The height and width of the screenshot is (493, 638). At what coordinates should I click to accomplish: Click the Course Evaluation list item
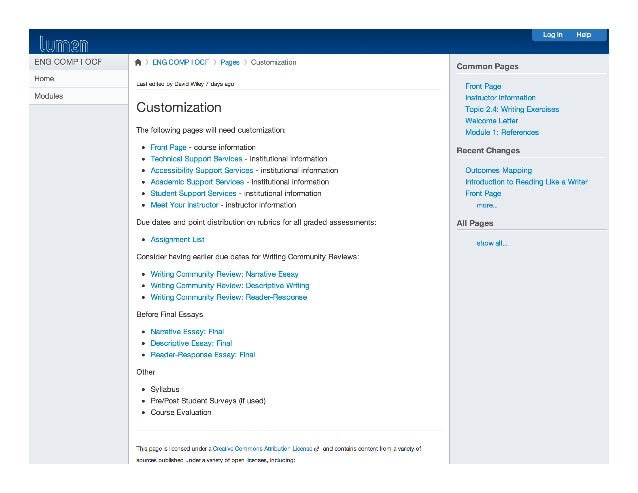pos(181,412)
